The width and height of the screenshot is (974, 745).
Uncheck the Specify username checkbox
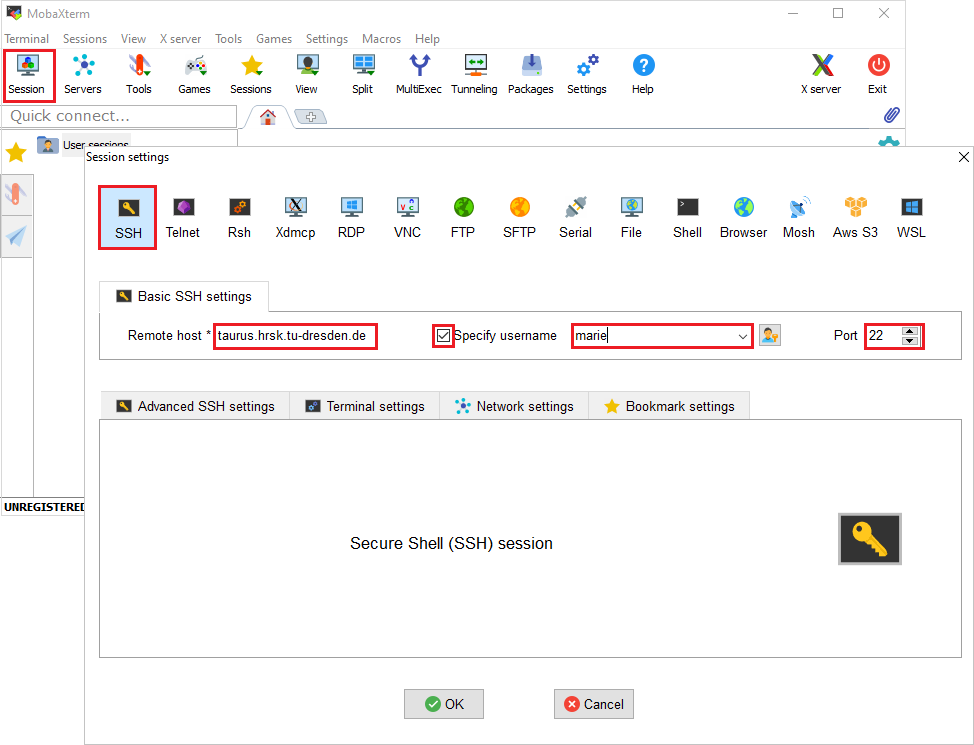click(x=444, y=336)
